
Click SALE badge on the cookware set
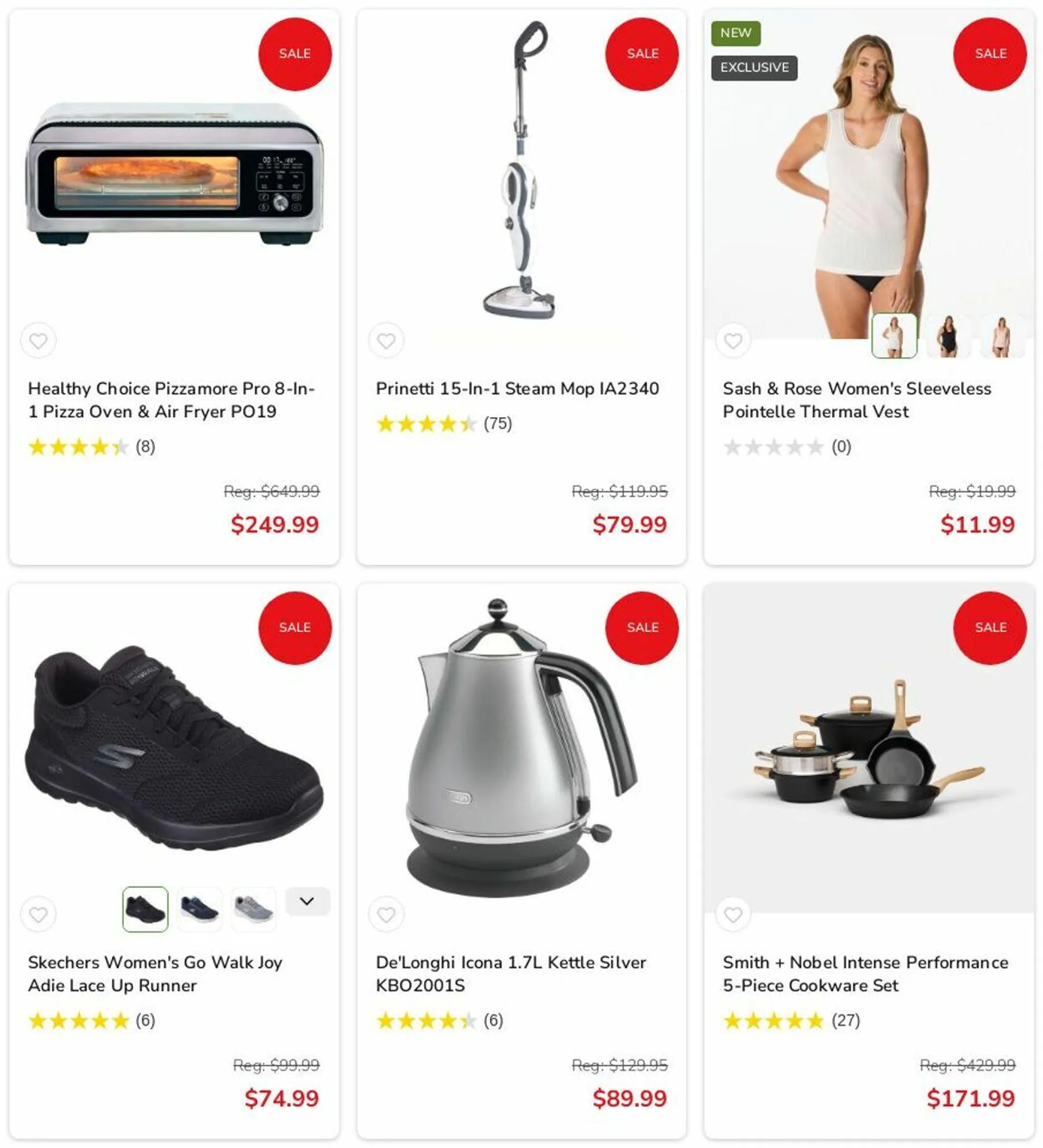pos(990,628)
